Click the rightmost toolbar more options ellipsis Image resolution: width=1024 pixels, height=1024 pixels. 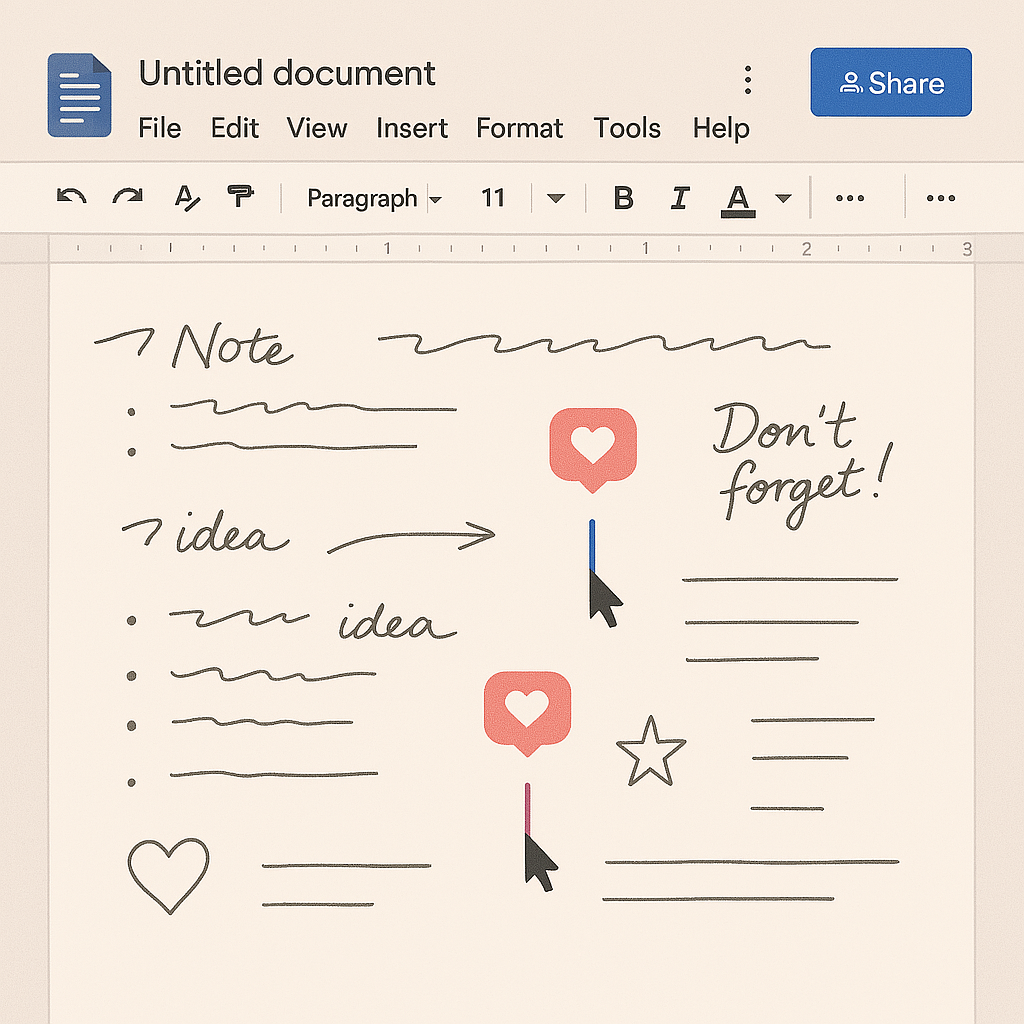click(x=940, y=199)
